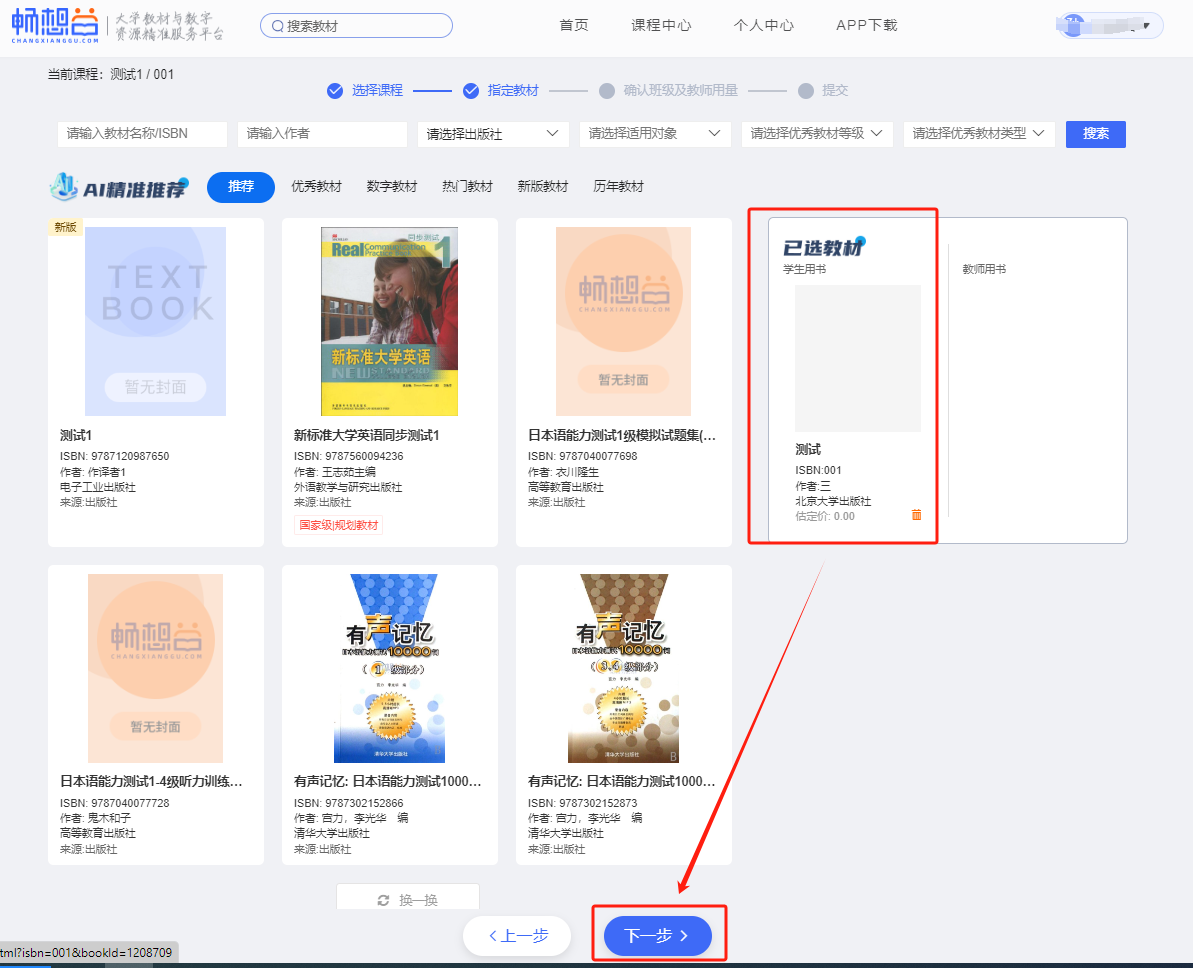Expand the 请选择适用对象 dropdown
This screenshot has height=968, width=1193.
point(654,134)
